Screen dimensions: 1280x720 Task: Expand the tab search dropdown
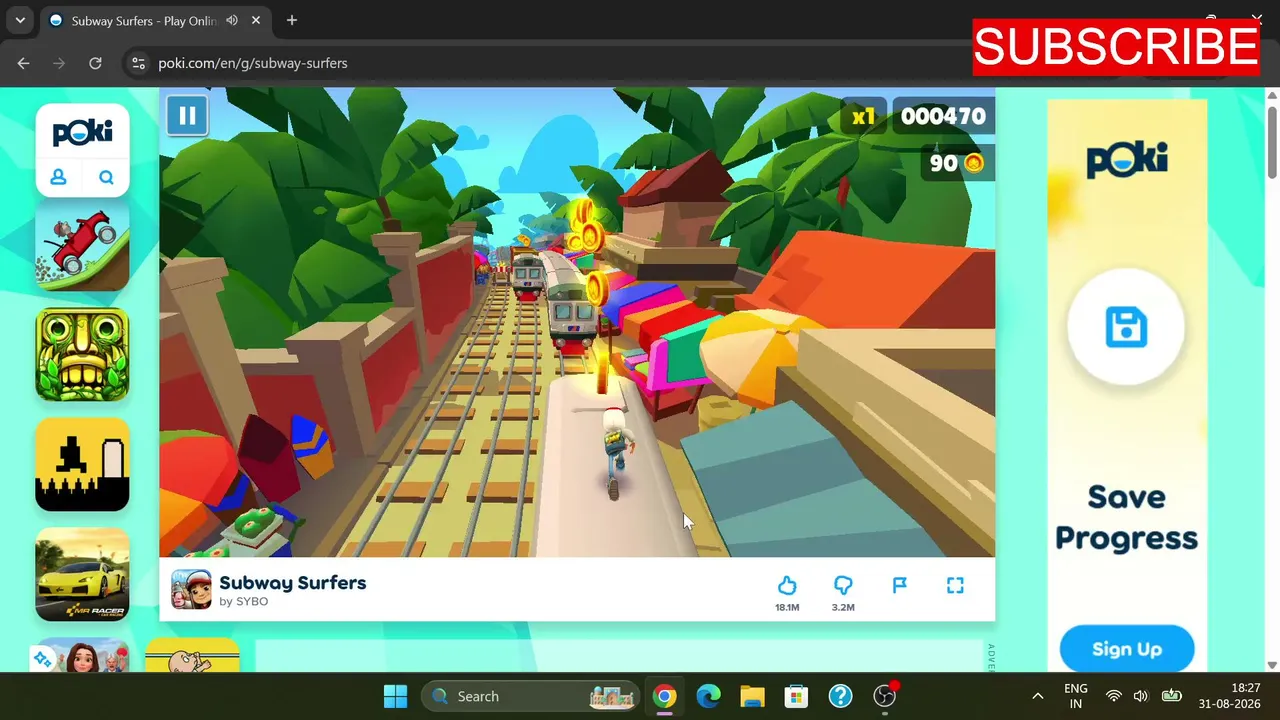[20, 20]
